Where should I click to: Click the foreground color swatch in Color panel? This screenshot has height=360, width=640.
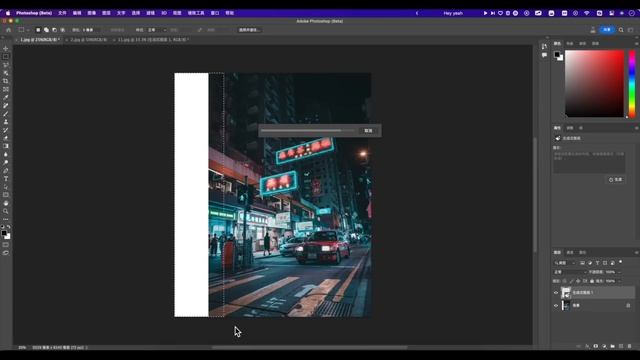[x=557, y=54]
